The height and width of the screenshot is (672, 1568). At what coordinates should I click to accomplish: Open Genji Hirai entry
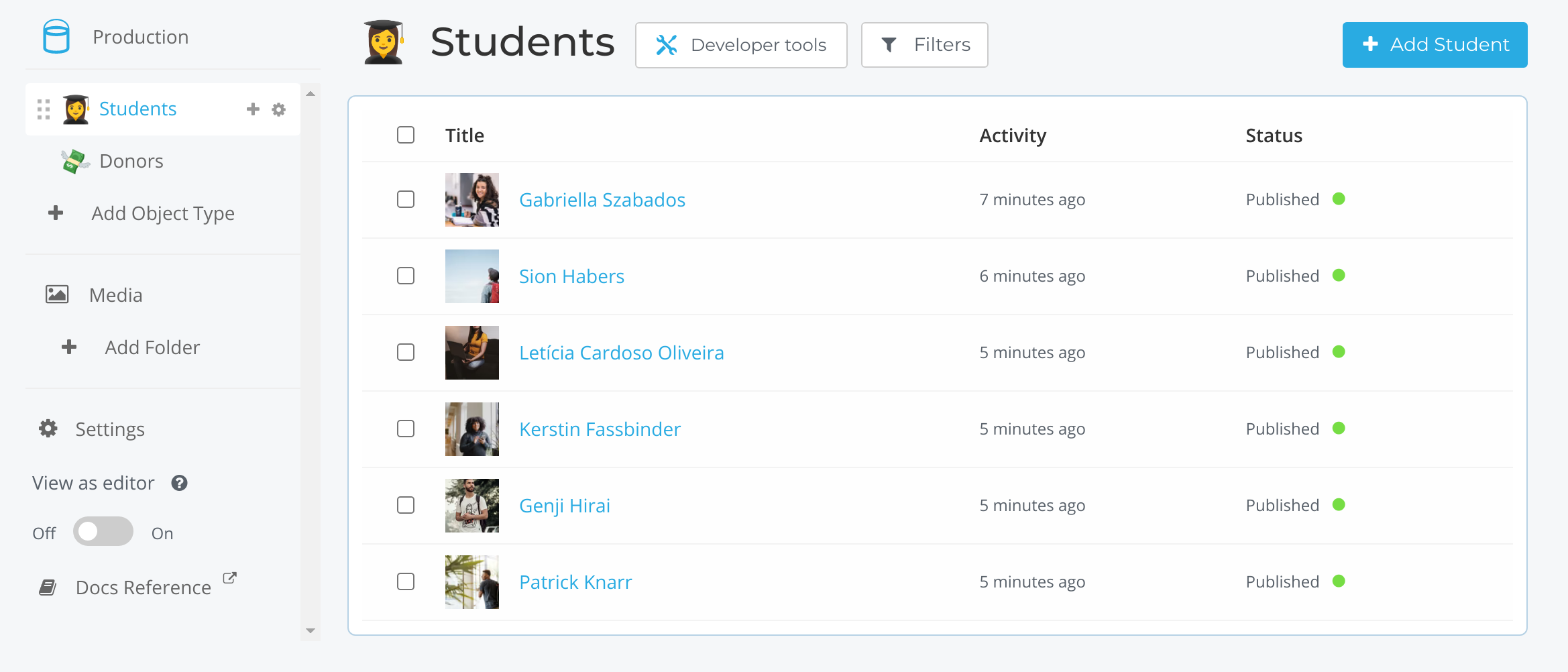[565, 506]
